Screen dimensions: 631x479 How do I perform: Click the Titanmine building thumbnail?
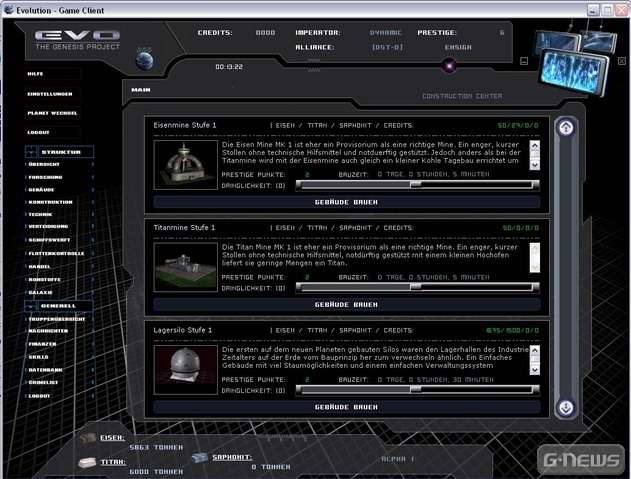click(186, 267)
